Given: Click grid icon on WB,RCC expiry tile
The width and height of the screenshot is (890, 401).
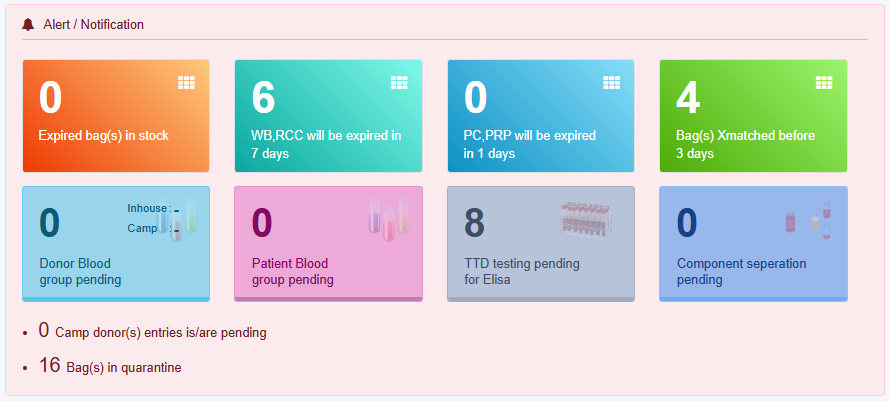Looking at the screenshot, I should click(x=399, y=82).
